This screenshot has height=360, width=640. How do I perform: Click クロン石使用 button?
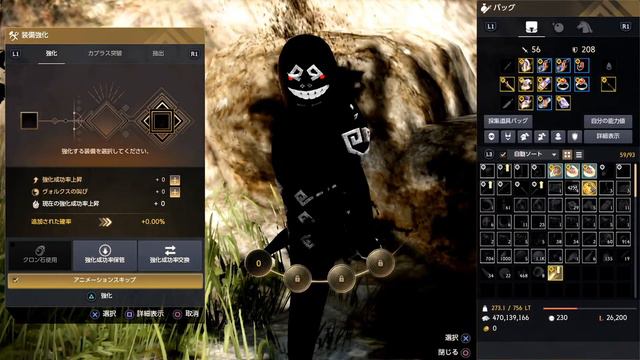40,255
